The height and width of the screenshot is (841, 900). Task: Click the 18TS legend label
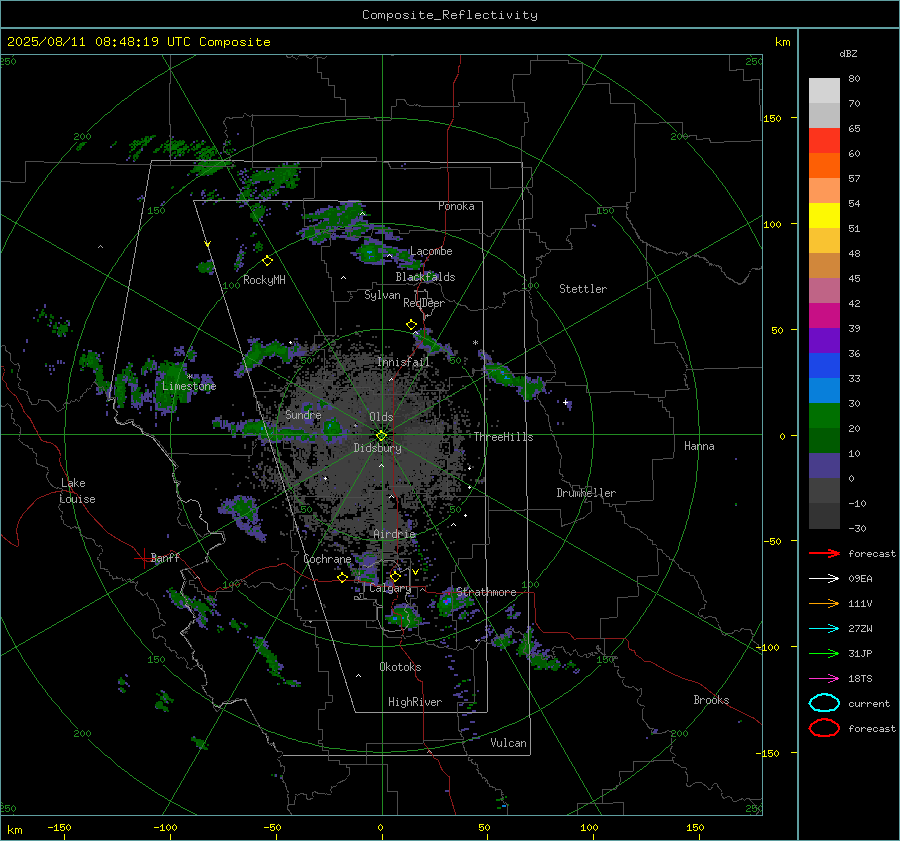860,679
